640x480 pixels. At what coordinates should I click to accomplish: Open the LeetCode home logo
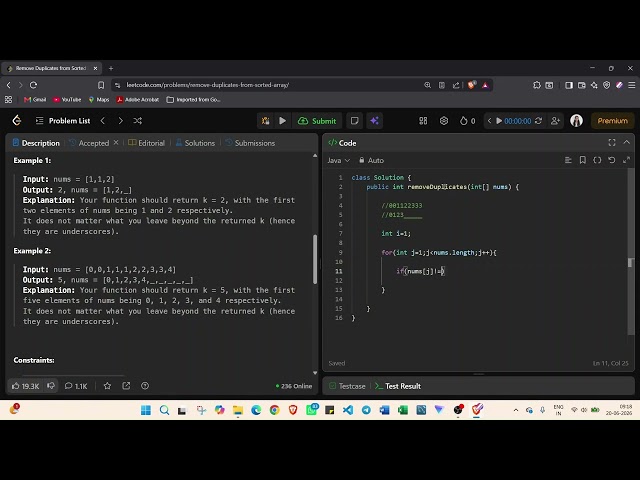[17, 120]
